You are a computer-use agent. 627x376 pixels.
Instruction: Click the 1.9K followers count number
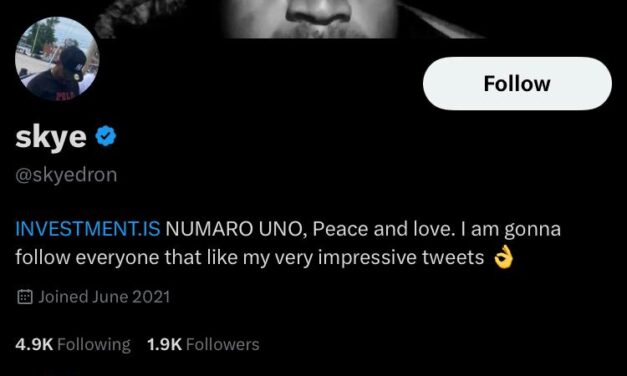(165, 344)
